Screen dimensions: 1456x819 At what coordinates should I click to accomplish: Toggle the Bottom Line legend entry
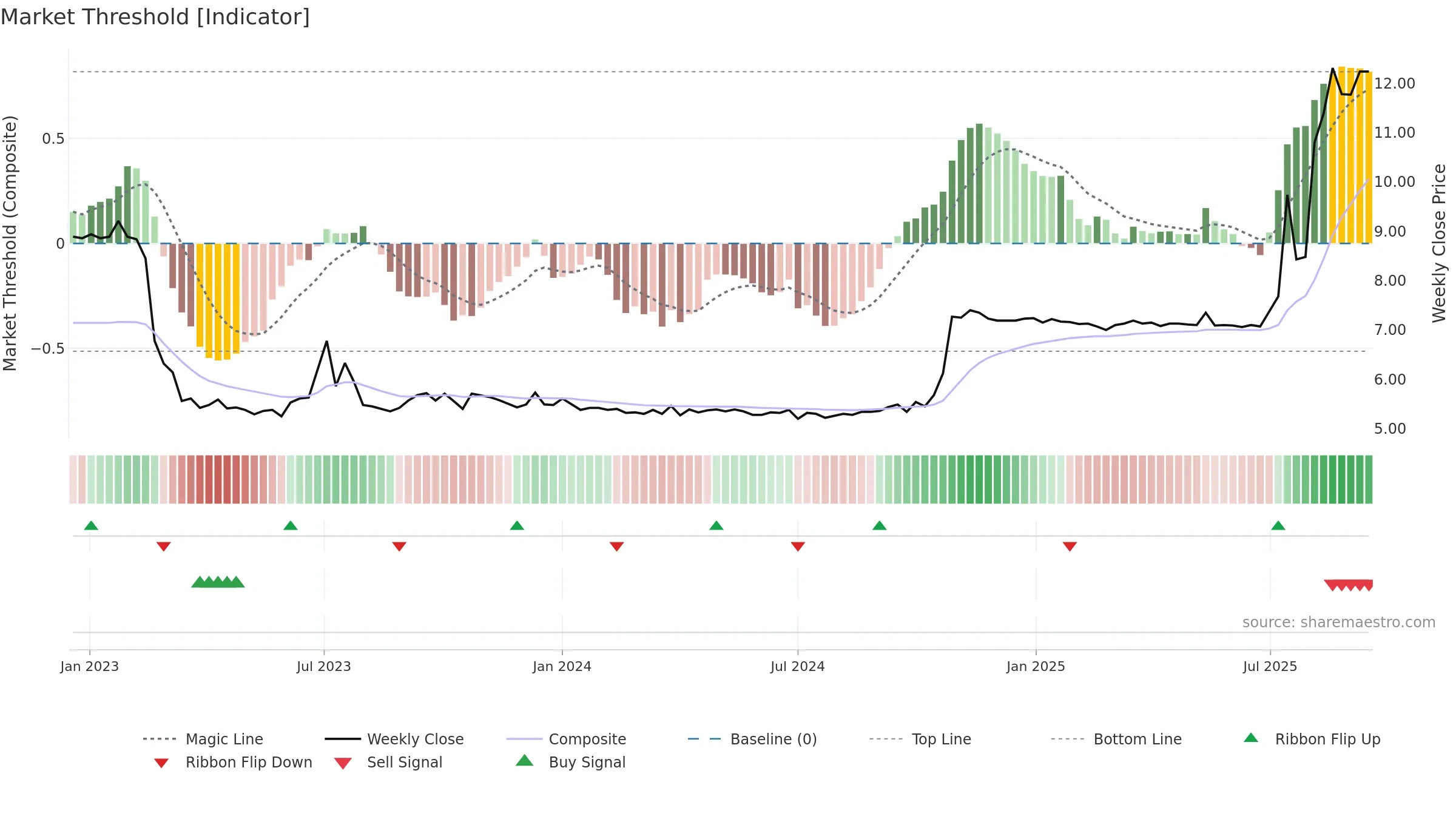1116,739
